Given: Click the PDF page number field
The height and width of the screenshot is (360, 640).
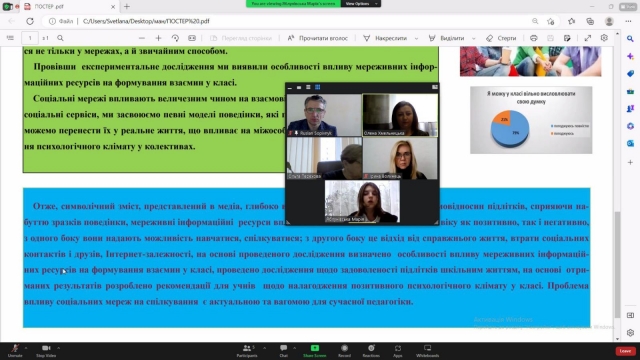Looking at the screenshot, I should [30, 38].
